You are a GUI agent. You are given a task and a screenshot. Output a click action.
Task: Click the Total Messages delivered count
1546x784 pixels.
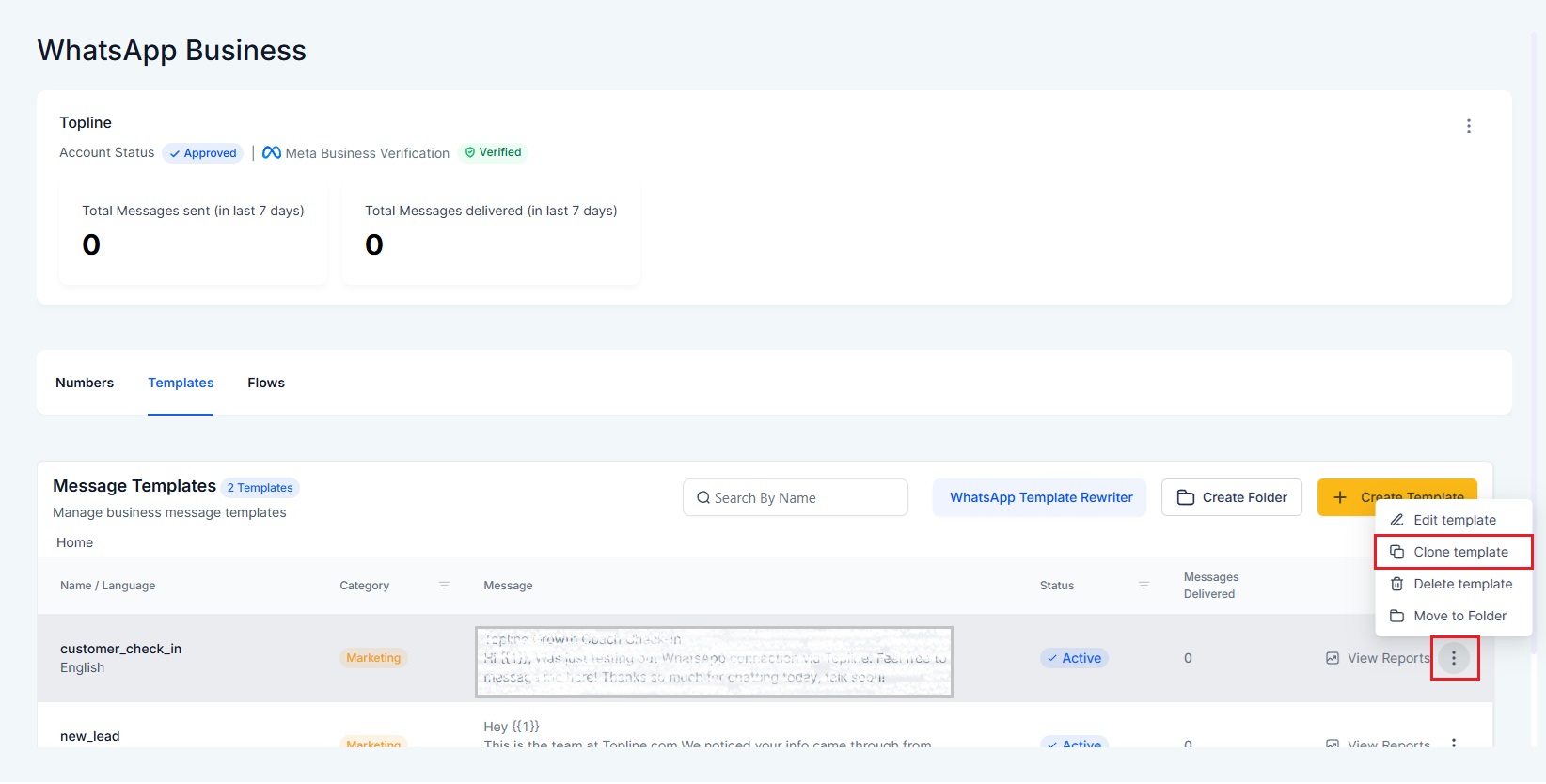(x=374, y=244)
